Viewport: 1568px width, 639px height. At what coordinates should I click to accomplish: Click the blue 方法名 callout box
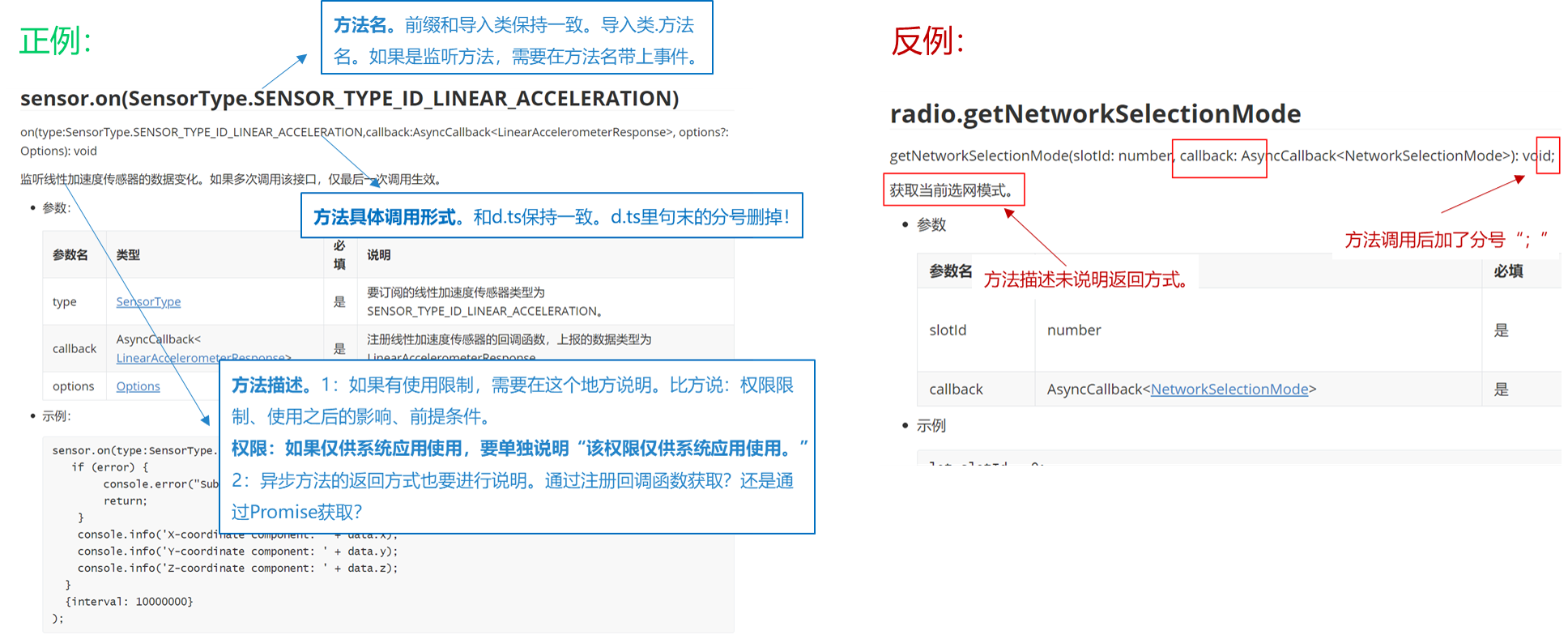[516, 40]
